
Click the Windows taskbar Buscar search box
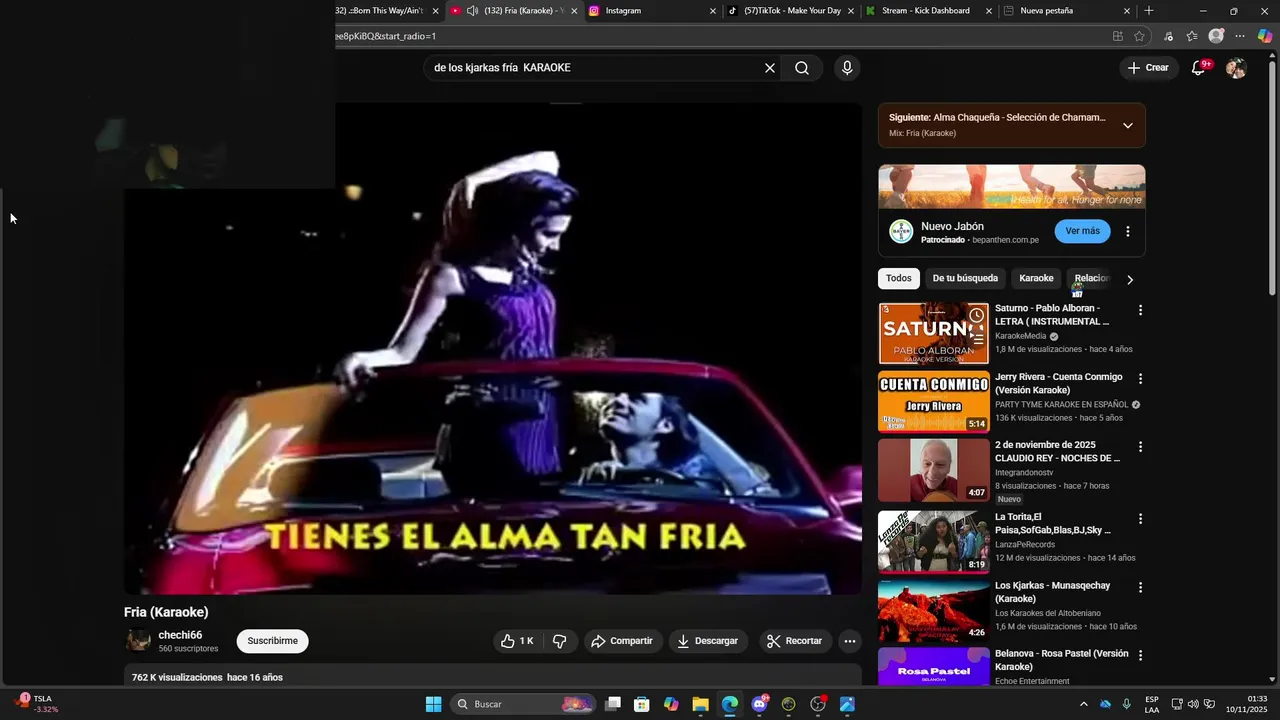523,704
